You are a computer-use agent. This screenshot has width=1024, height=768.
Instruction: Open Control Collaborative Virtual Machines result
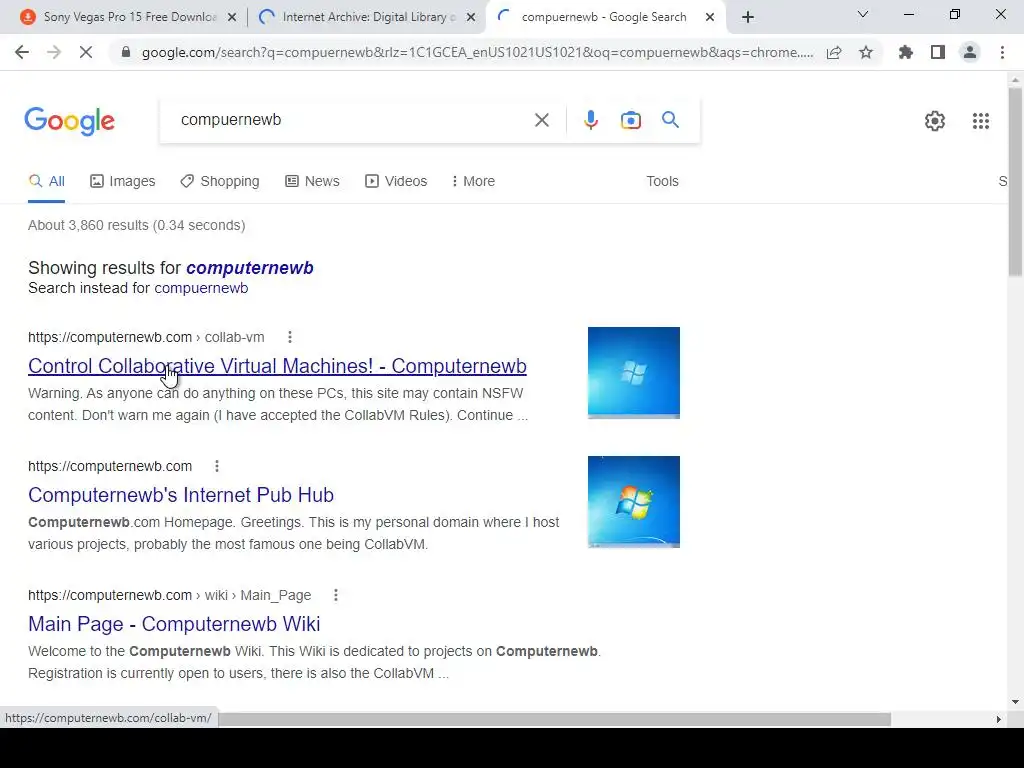277,366
